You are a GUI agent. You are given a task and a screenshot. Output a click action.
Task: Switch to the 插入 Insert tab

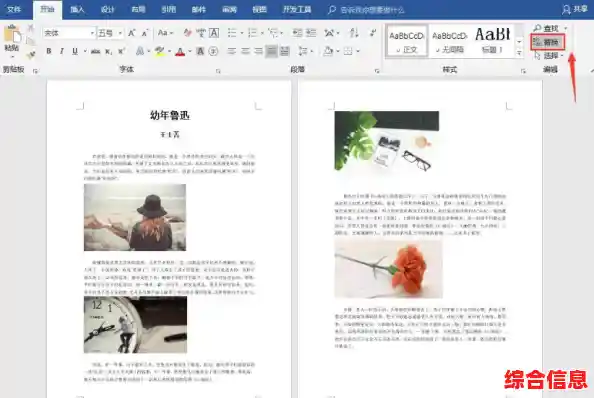click(77, 9)
